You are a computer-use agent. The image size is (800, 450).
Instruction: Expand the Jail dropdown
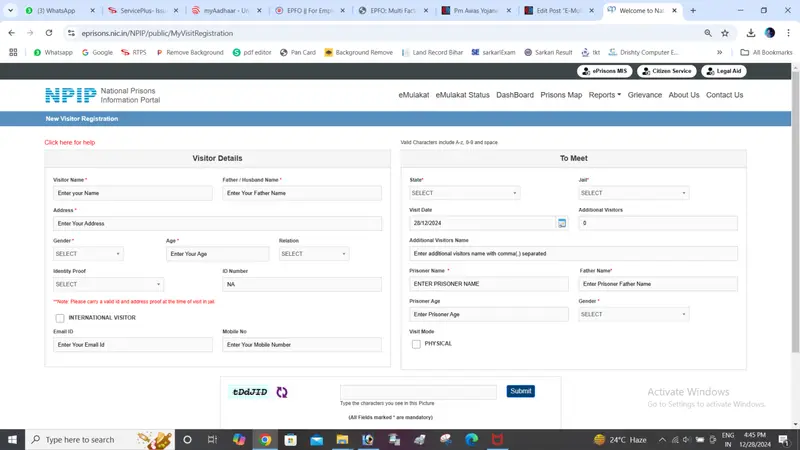[x=634, y=193]
